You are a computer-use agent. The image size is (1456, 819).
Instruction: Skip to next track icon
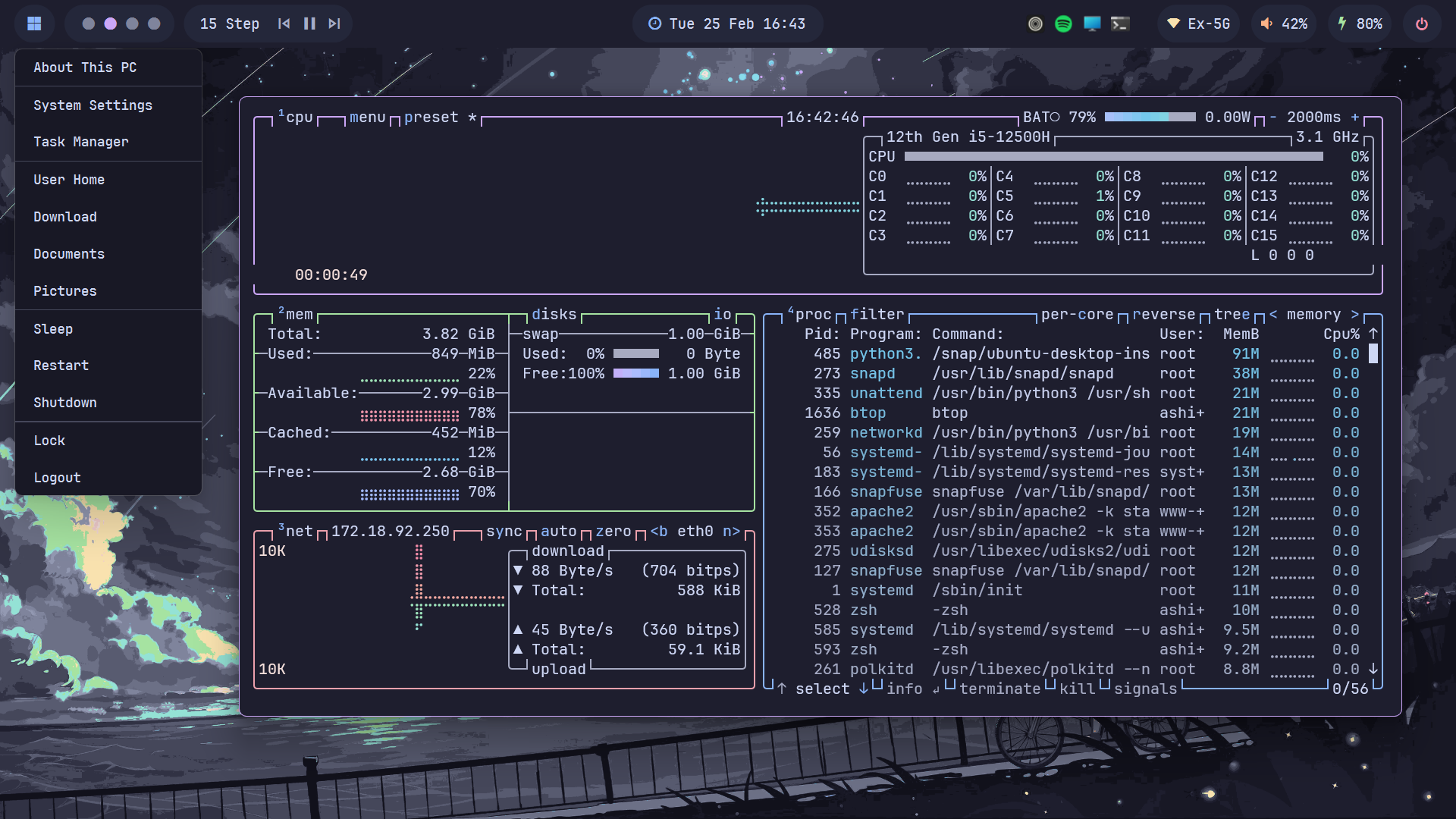334,24
